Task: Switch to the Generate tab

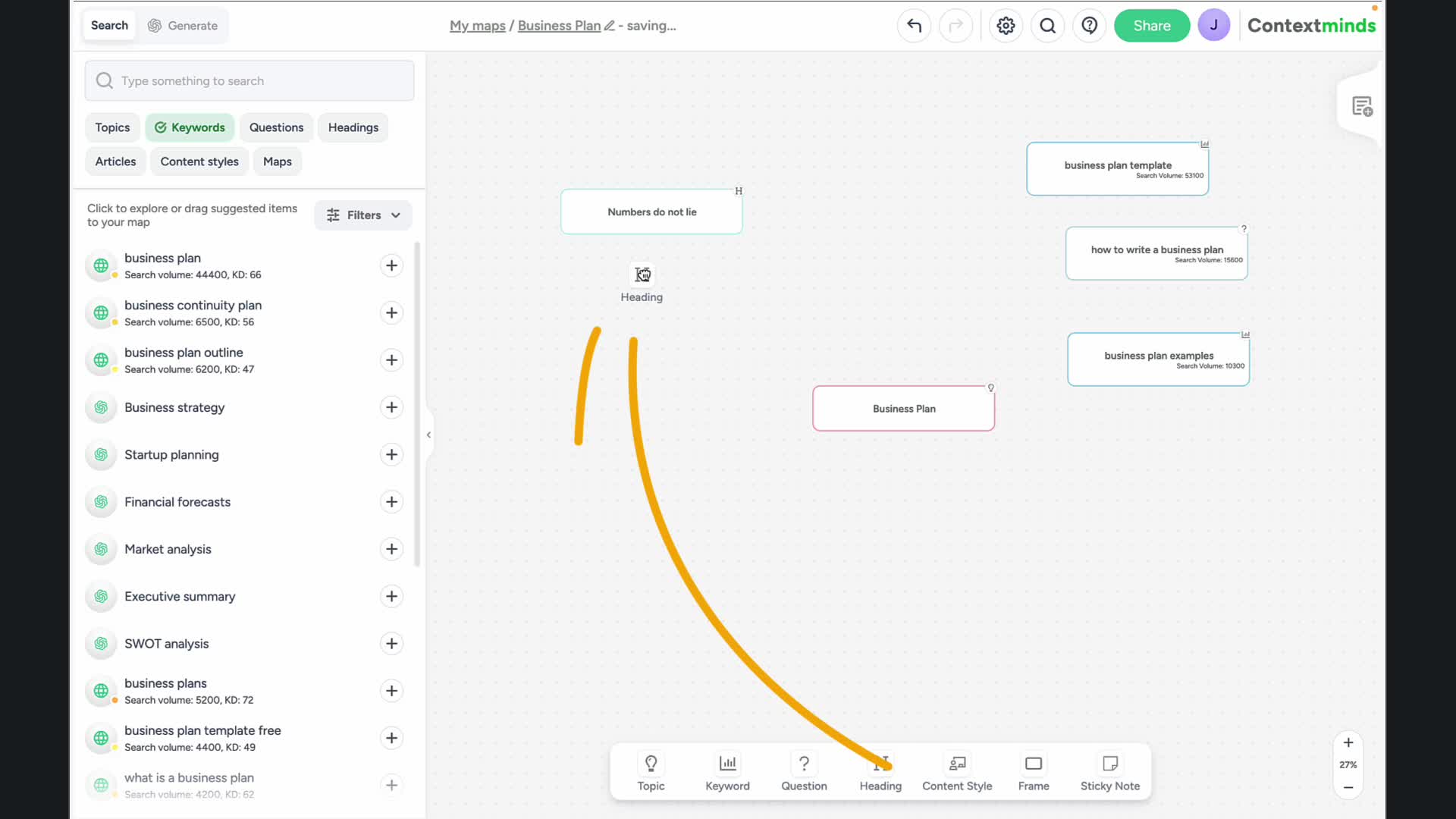Action: 183,26
